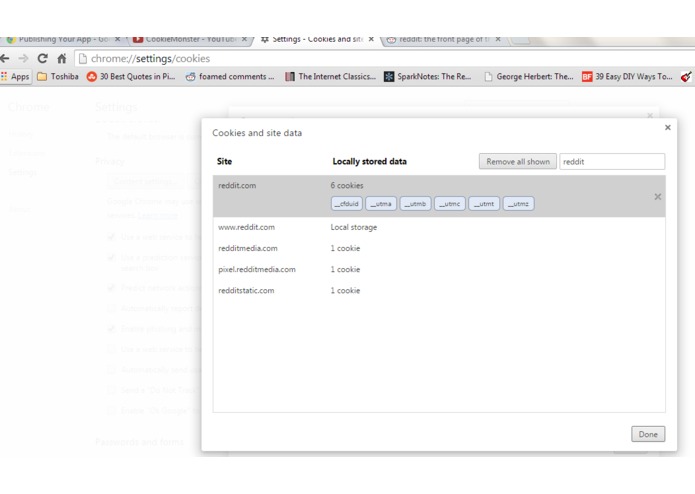
Task: Close the CookieMonster - YouTube tab
Action: [x=244, y=39]
